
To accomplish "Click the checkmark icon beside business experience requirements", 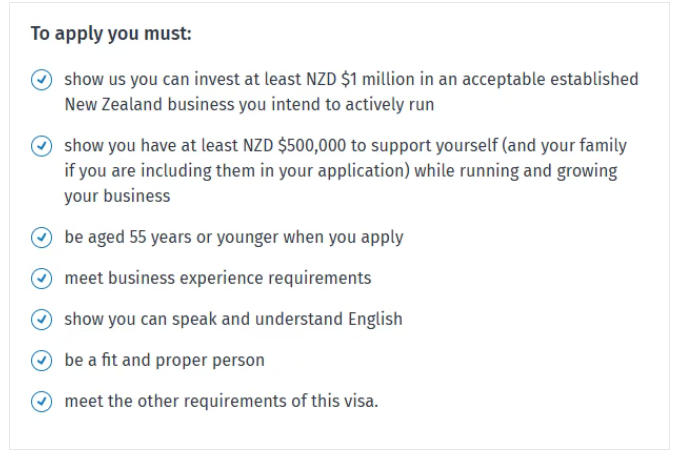I will (x=41, y=279).
